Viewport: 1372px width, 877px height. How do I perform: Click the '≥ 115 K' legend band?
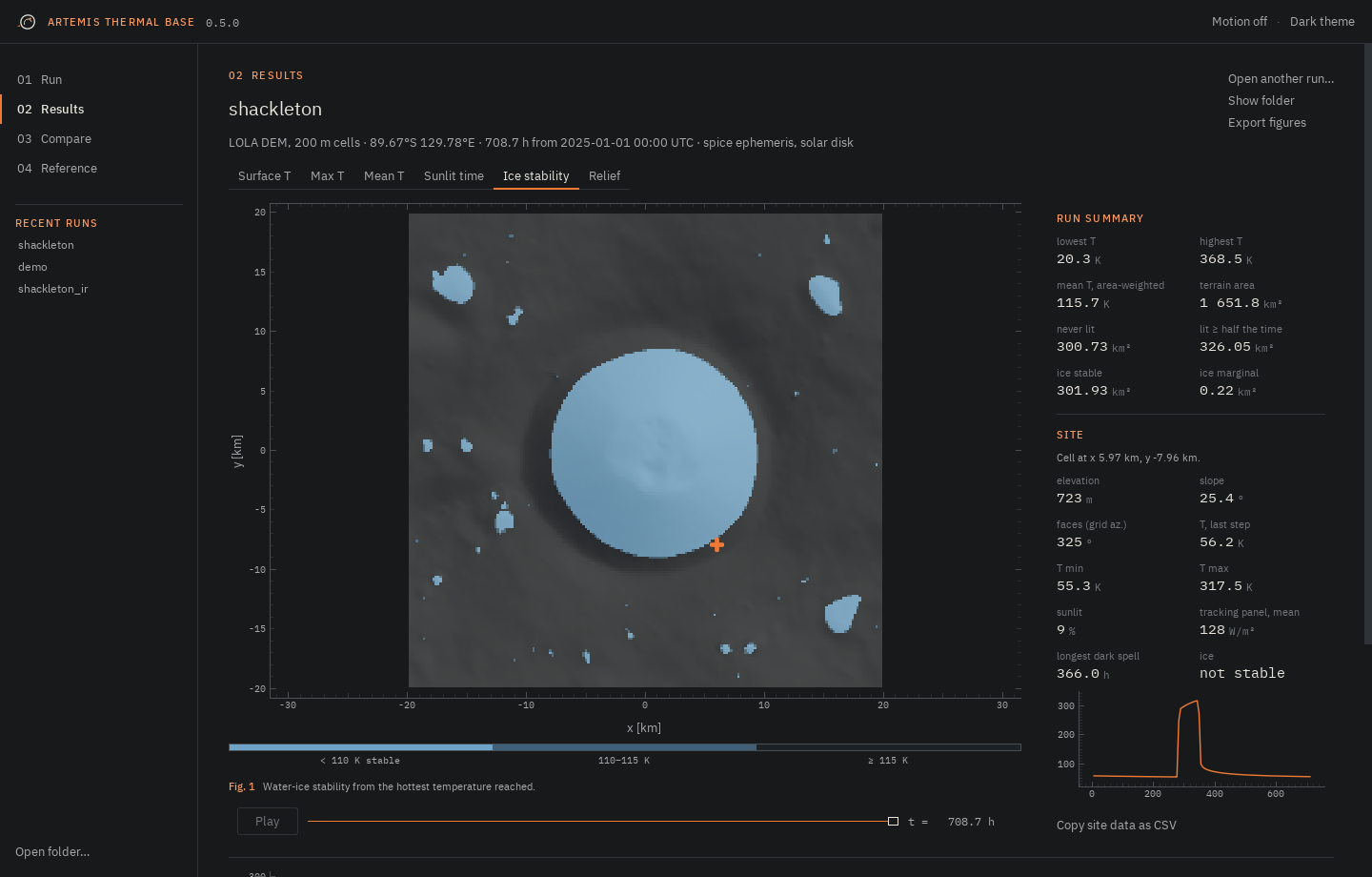pyautogui.click(x=888, y=747)
